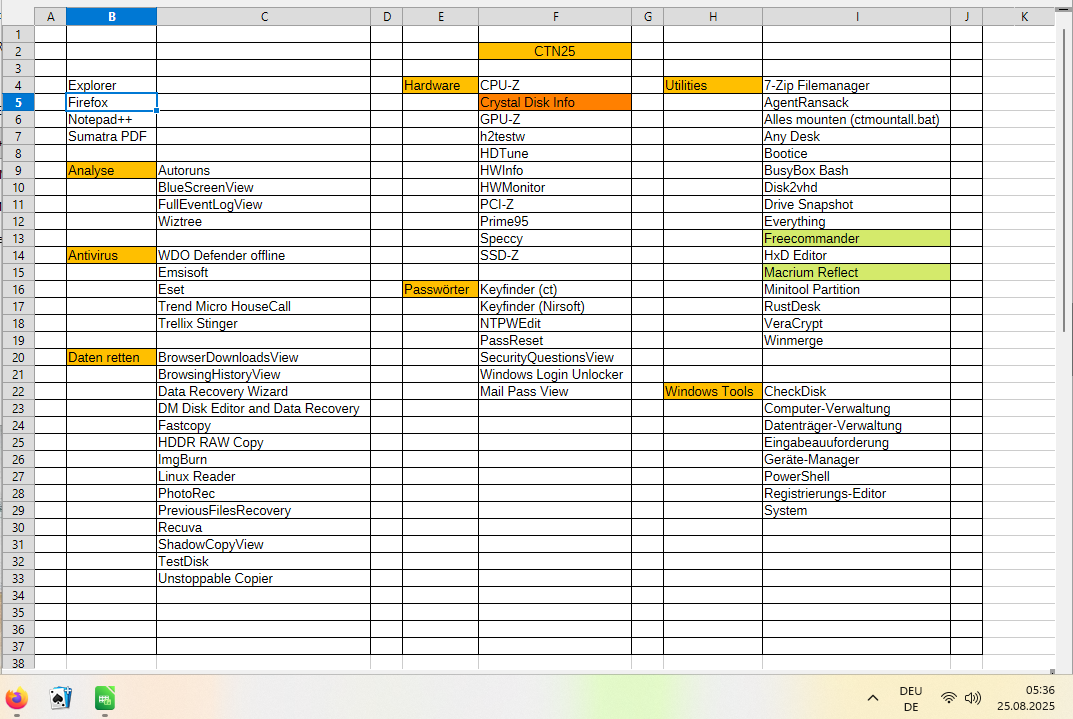Image resolution: width=1073 pixels, height=719 pixels.
Task: Select the Drive Snapshot cell
Action: tap(857, 205)
